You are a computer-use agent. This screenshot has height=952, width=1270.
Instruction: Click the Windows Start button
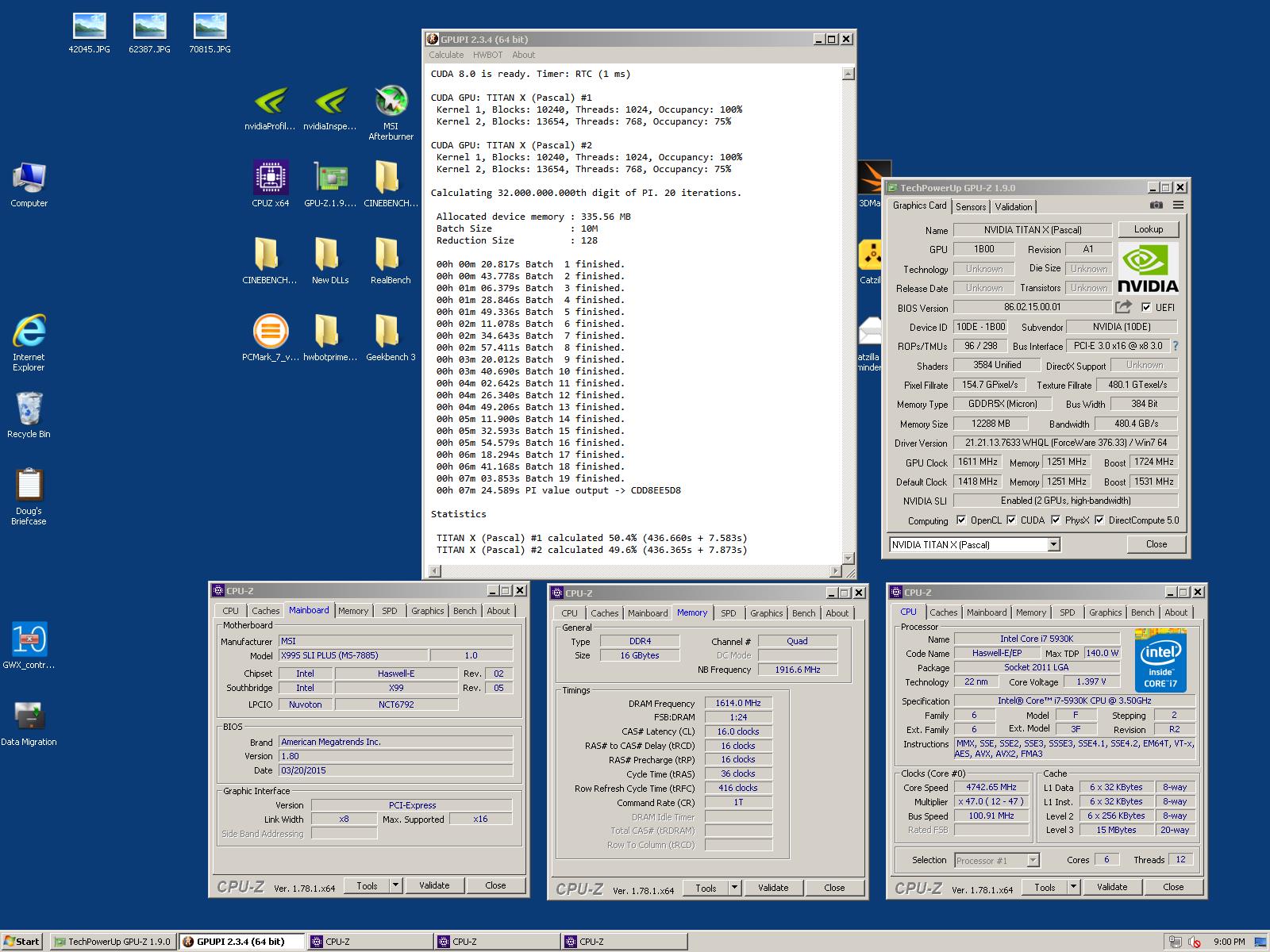click(x=21, y=942)
